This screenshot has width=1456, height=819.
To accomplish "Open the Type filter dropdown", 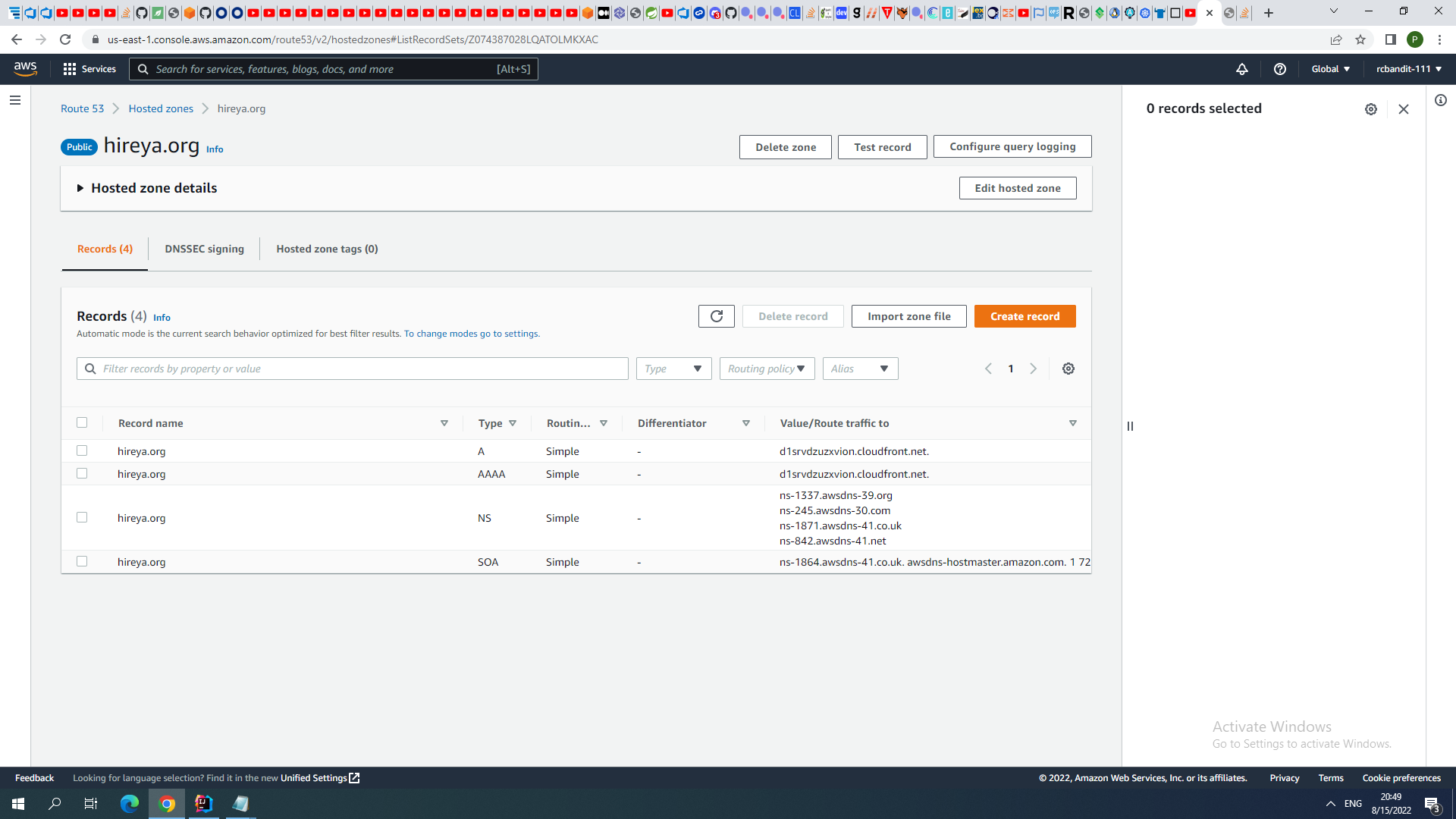I will pos(673,369).
